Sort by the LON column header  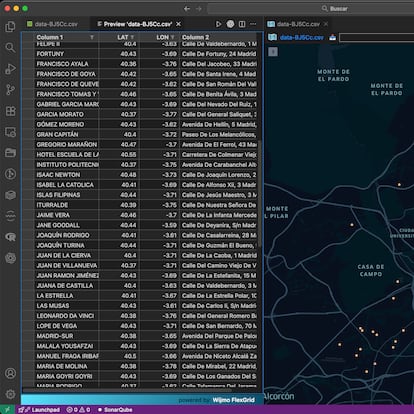163,37
